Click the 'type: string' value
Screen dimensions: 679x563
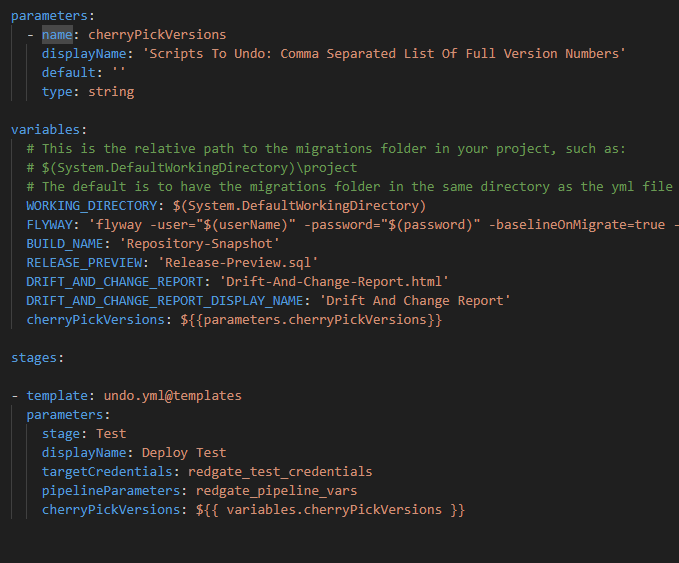click(x=111, y=92)
